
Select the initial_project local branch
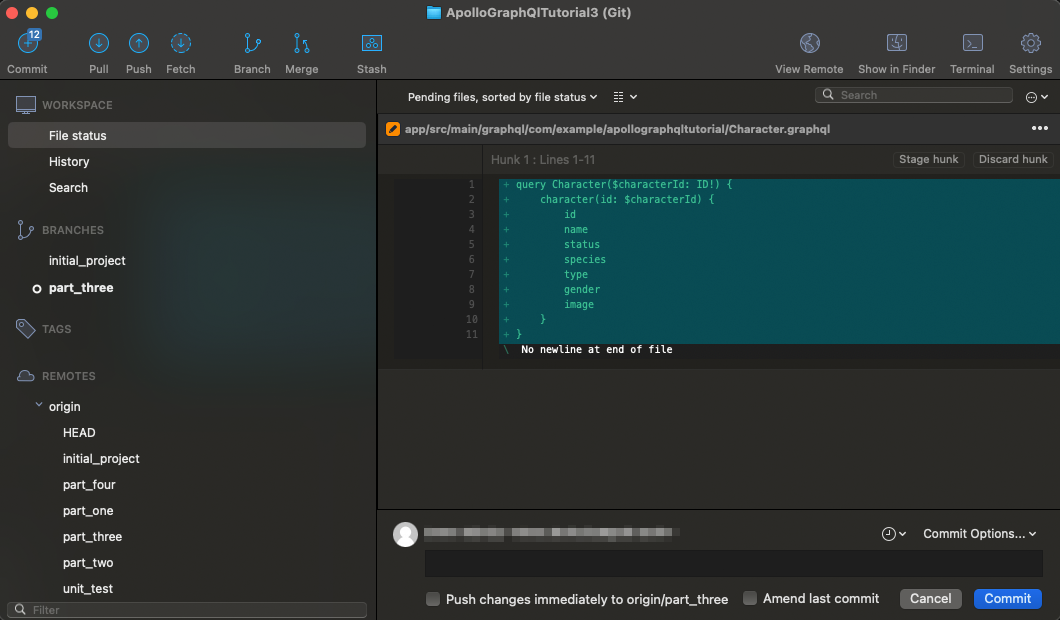pyautogui.click(x=87, y=261)
